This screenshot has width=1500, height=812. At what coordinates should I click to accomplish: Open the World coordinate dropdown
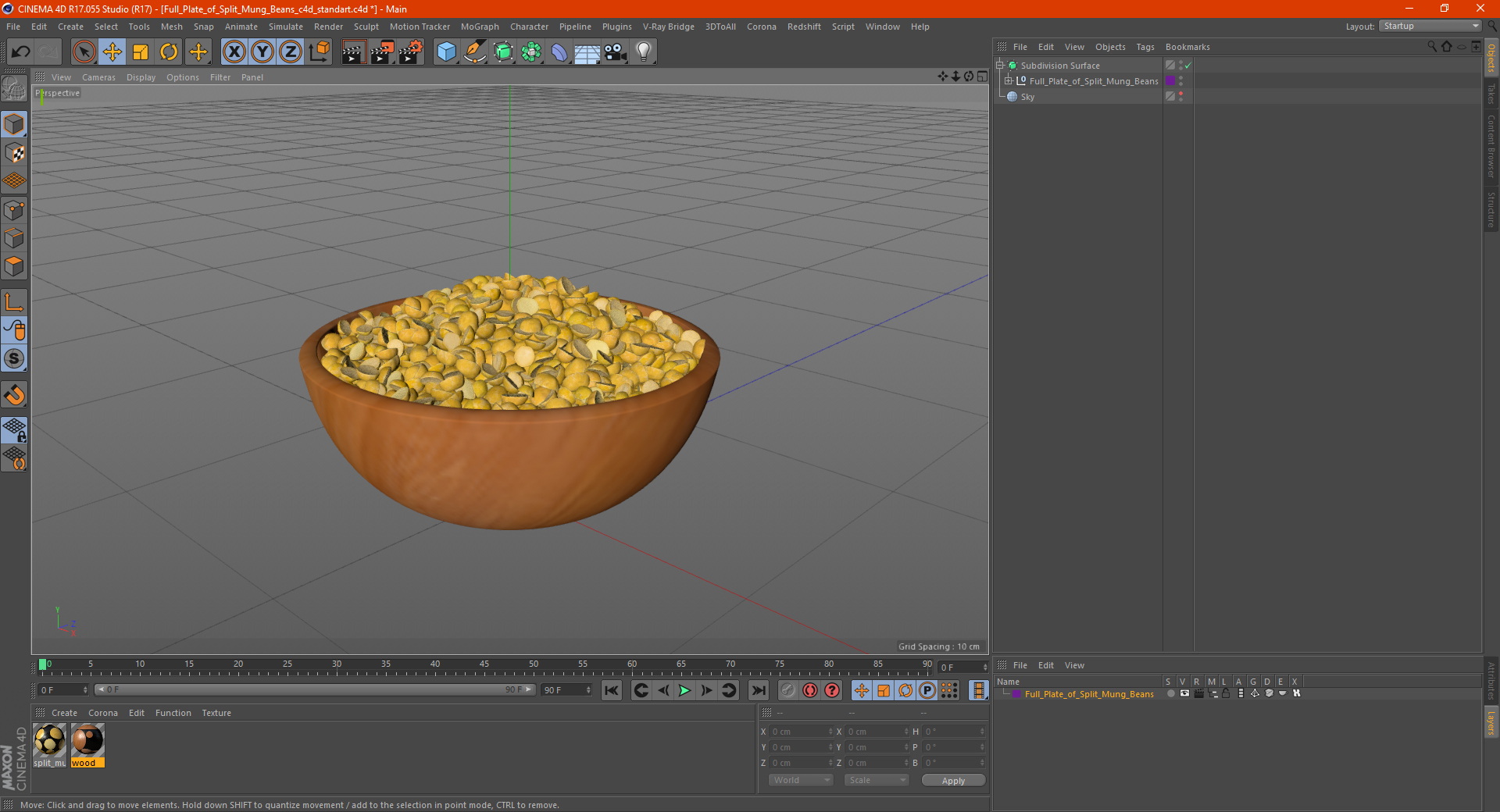pos(801,780)
